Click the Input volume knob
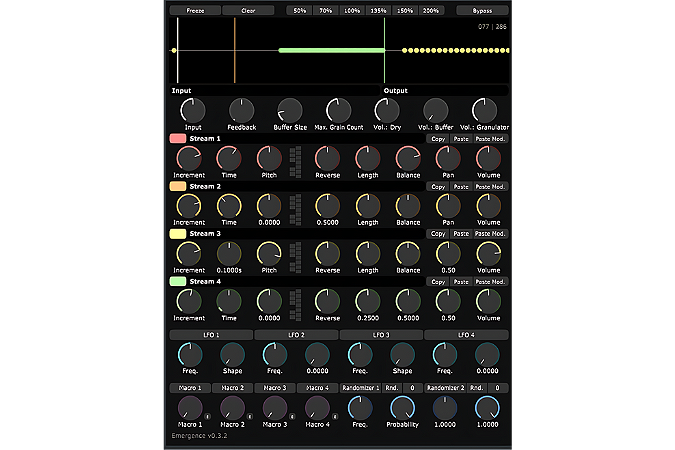Image resolution: width=675 pixels, height=450 pixels. (x=193, y=110)
